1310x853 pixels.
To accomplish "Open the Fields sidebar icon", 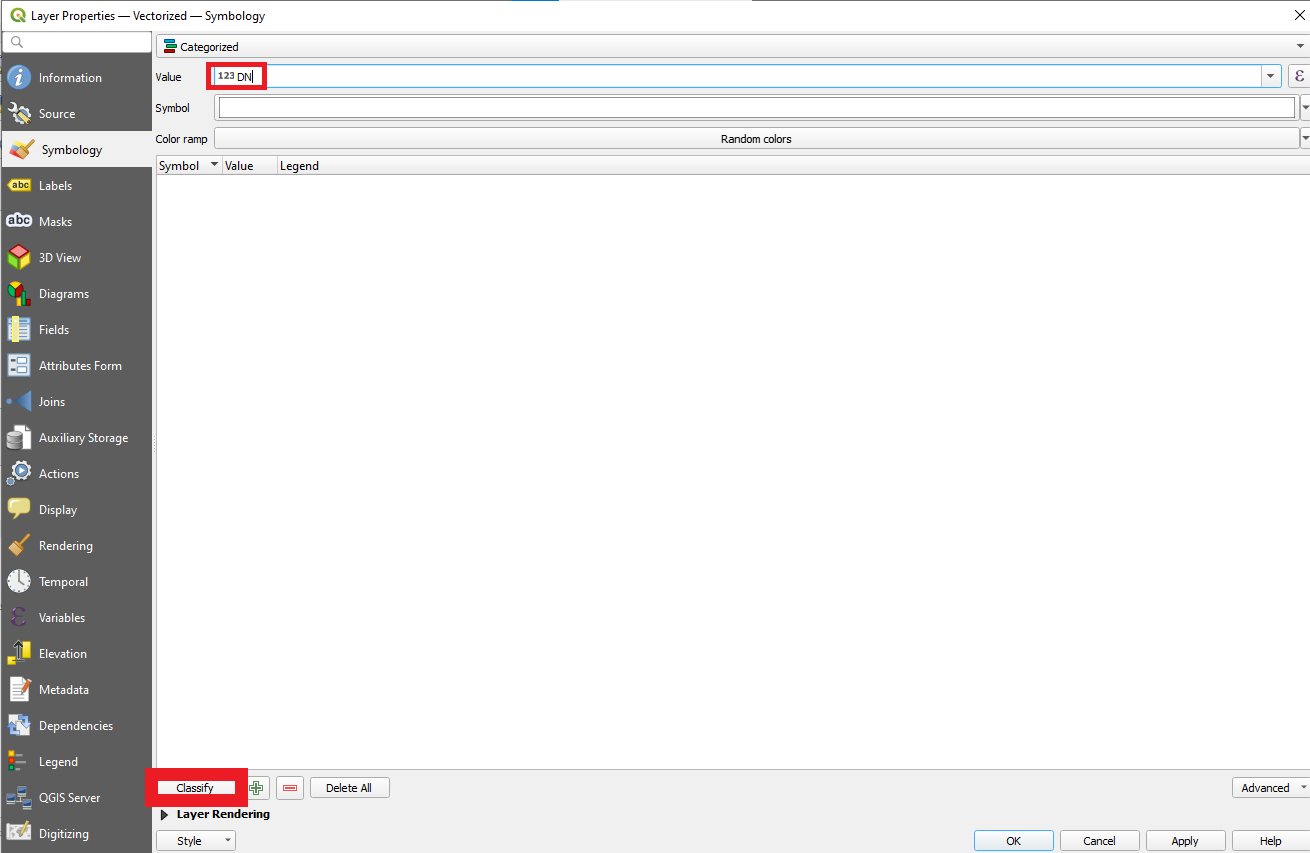I will pyautogui.click(x=19, y=329).
